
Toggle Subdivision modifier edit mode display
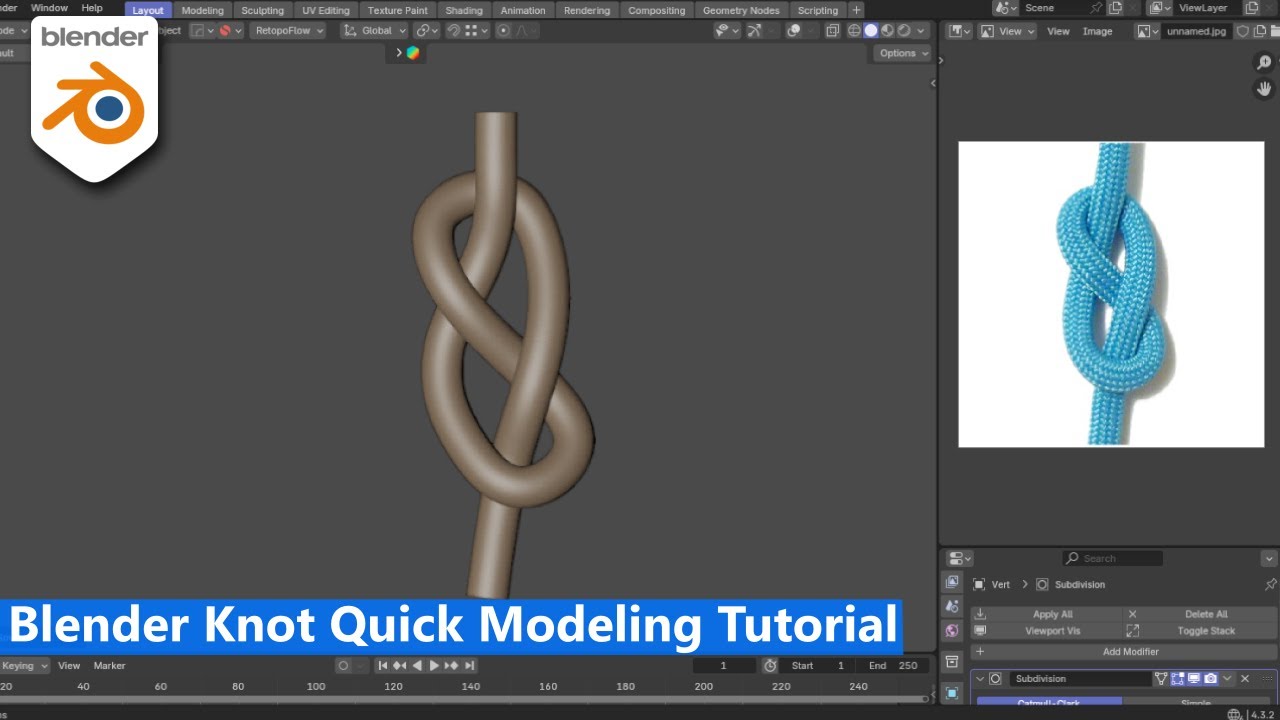pos(1177,679)
